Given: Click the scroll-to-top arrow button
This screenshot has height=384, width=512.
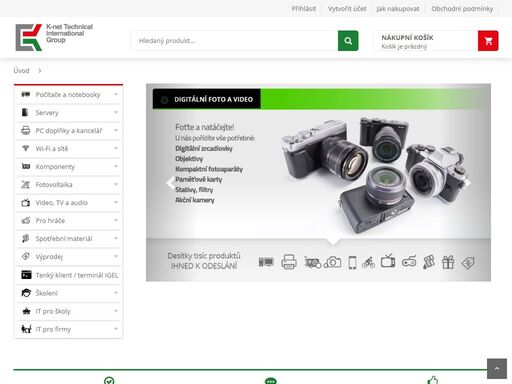Looking at the screenshot, I should [x=497, y=369].
